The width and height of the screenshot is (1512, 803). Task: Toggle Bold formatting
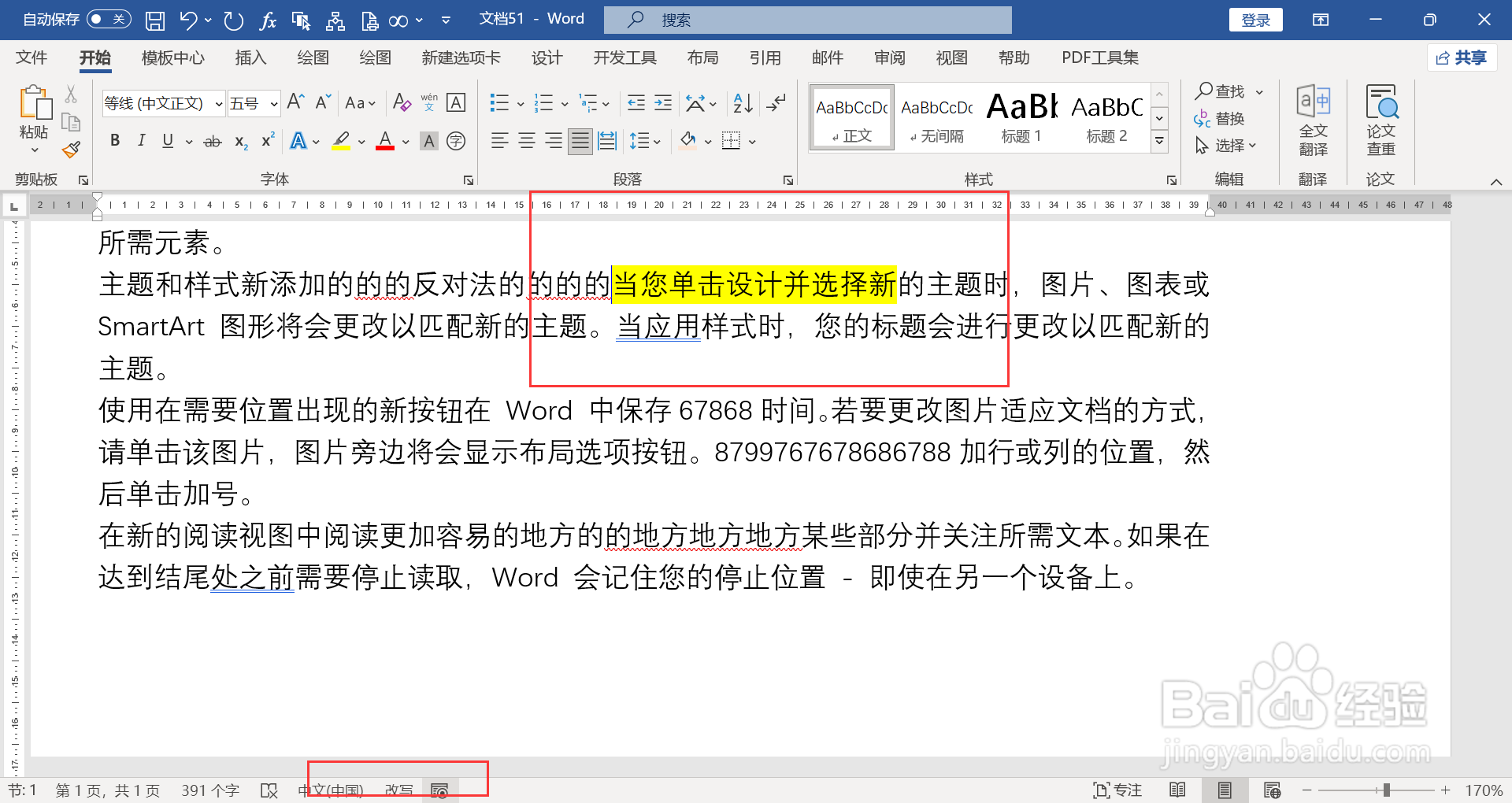pos(115,142)
